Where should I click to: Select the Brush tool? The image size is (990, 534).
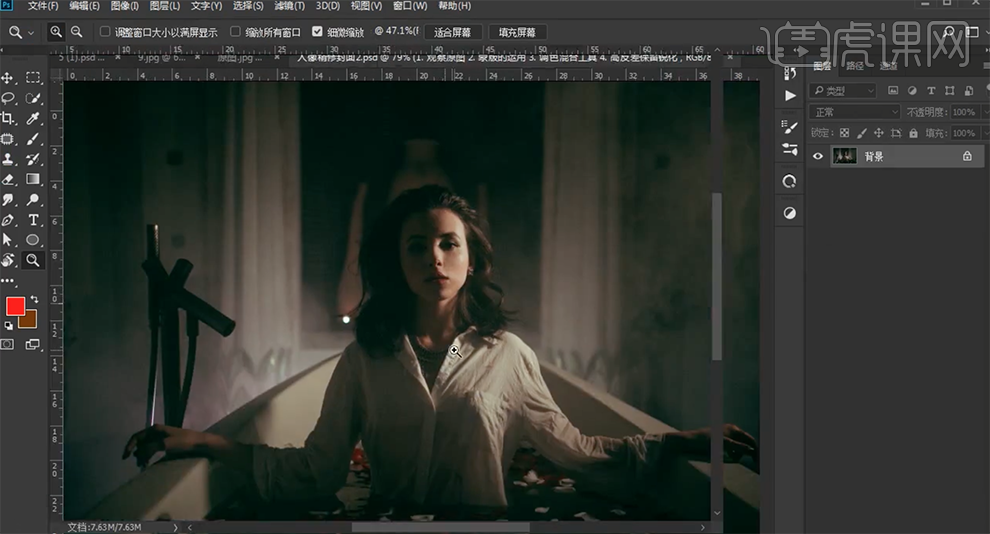pos(33,139)
